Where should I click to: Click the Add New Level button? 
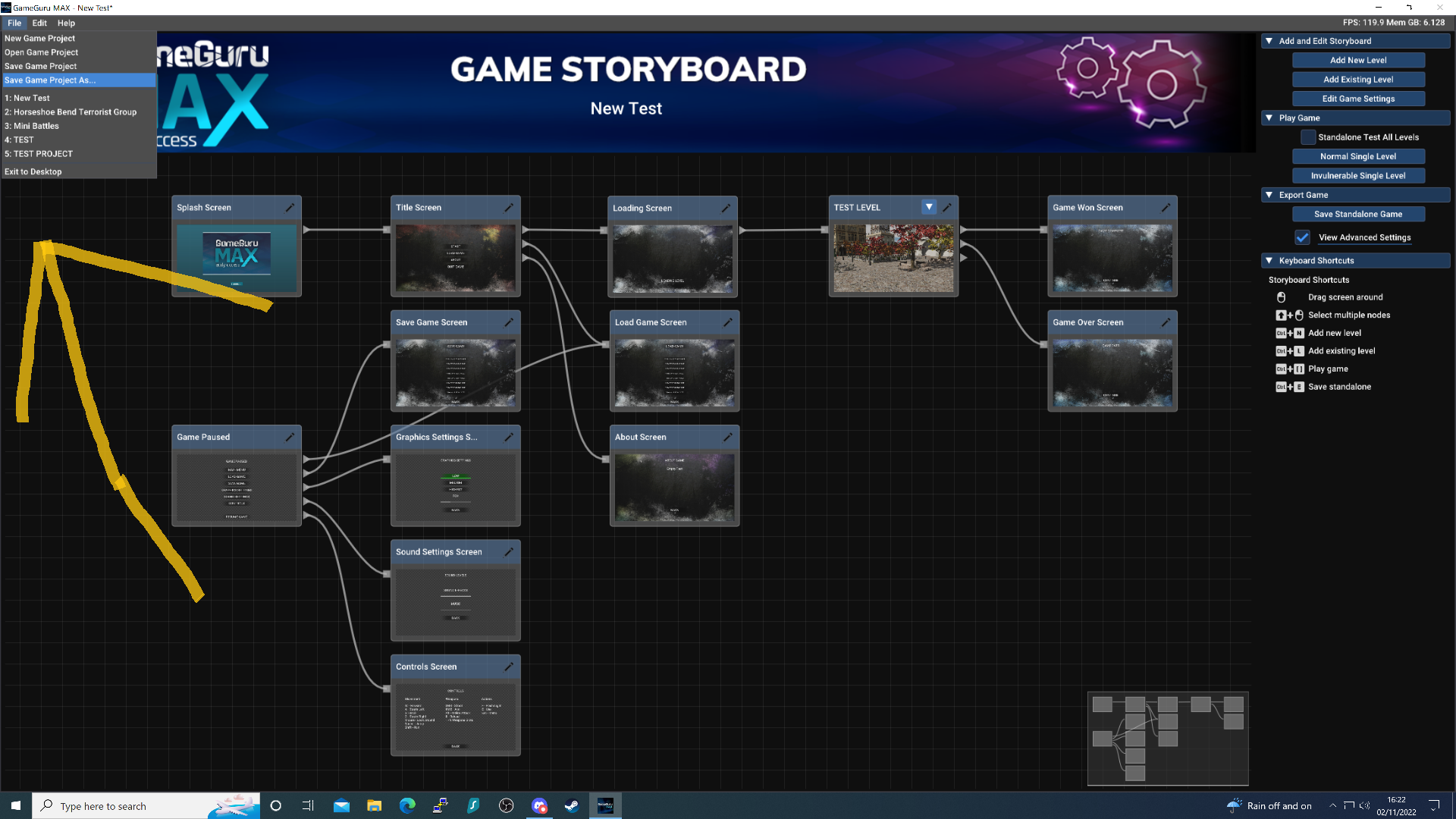point(1358,60)
